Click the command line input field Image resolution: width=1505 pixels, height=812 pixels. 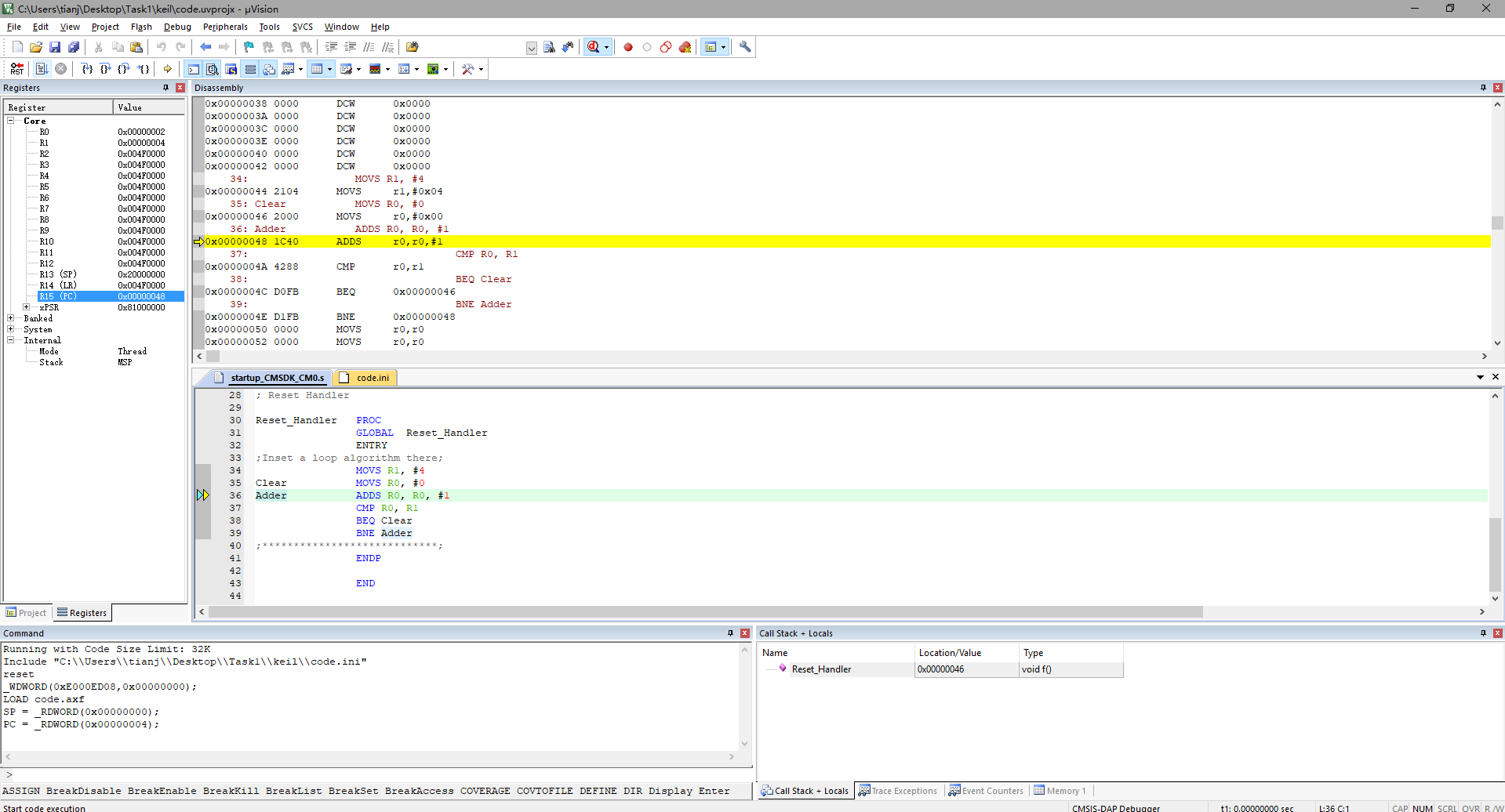coord(376,775)
